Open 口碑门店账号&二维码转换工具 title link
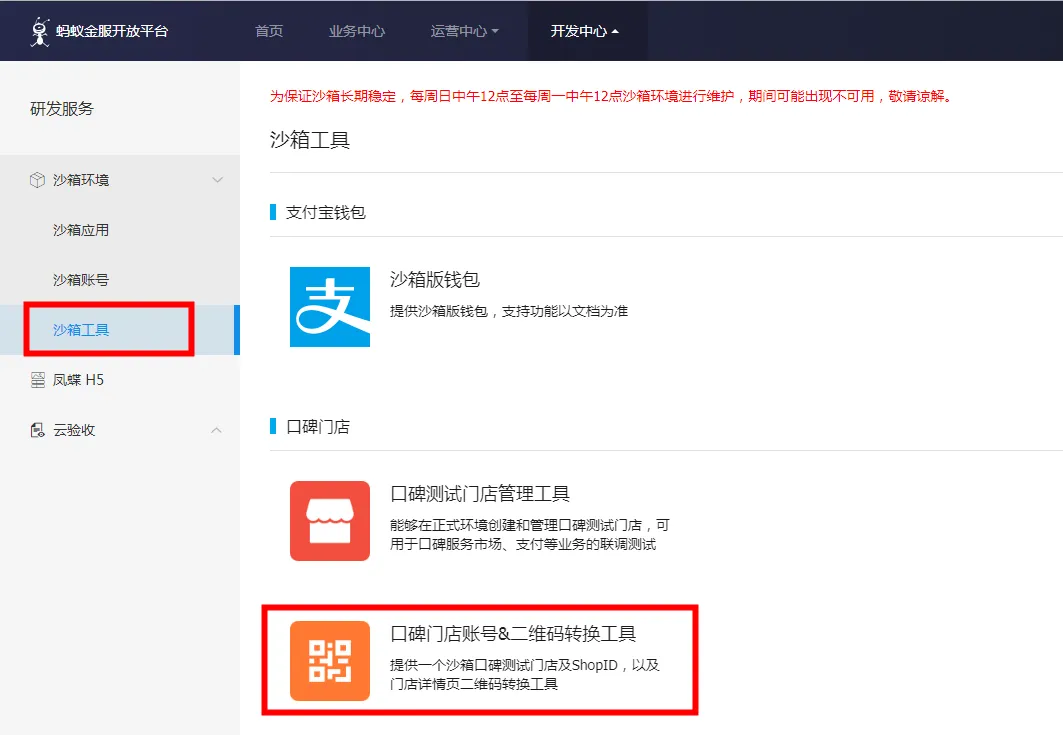Image resolution: width=1063 pixels, height=735 pixels. click(x=513, y=633)
